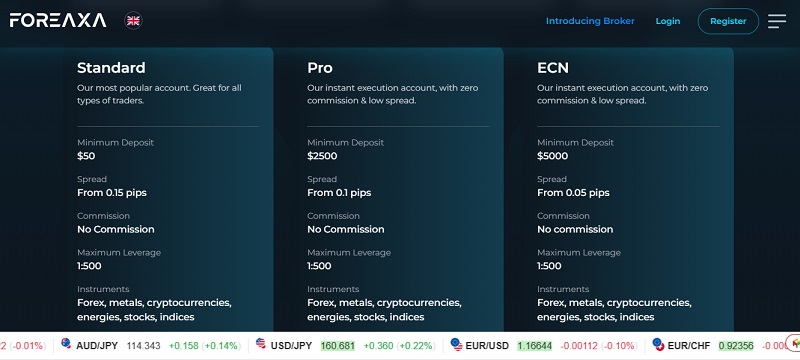This screenshot has width=800, height=360.
Task: Click the EUR/CHF price 0.92356
Action: point(736,346)
